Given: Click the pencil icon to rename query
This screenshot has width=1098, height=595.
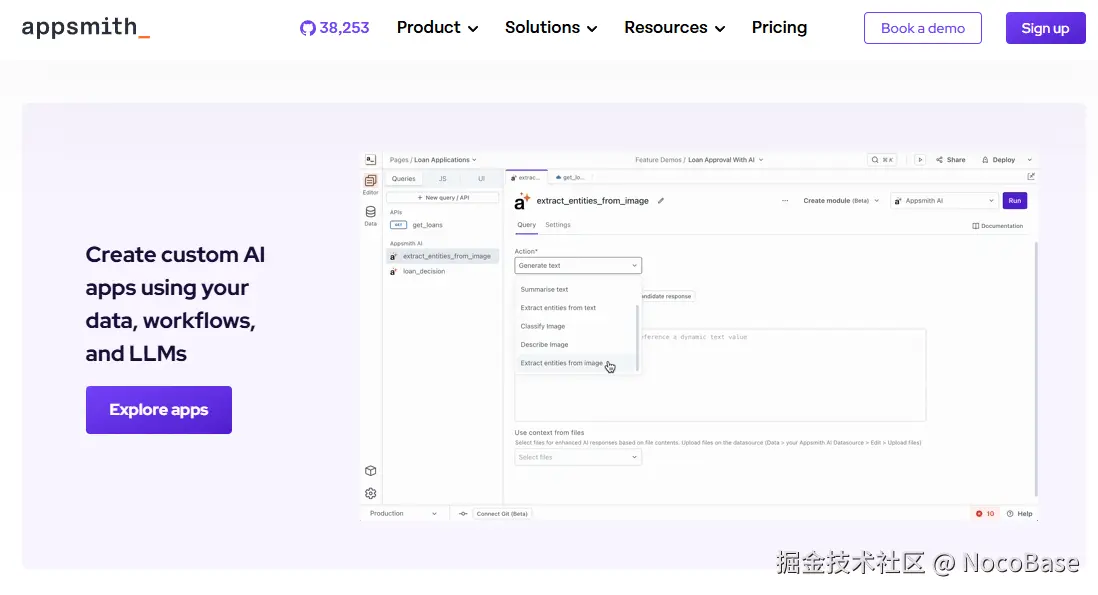Looking at the screenshot, I should [660, 201].
